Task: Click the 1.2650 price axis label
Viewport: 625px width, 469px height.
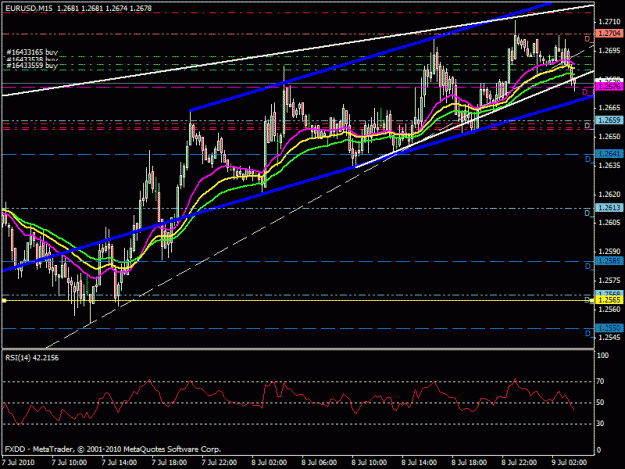Action: (609, 137)
